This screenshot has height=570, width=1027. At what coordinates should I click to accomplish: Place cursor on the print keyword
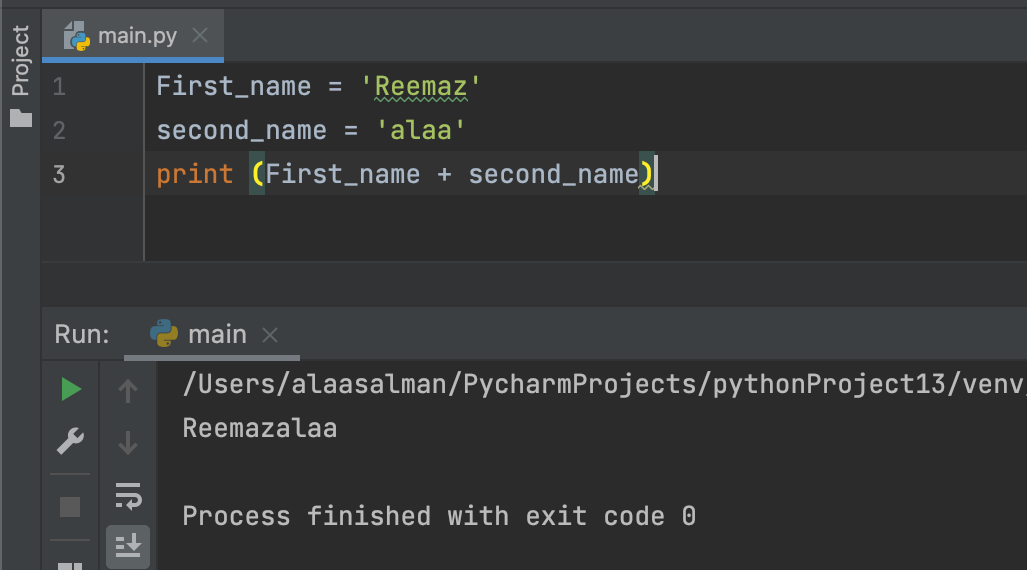pyautogui.click(x=195, y=174)
